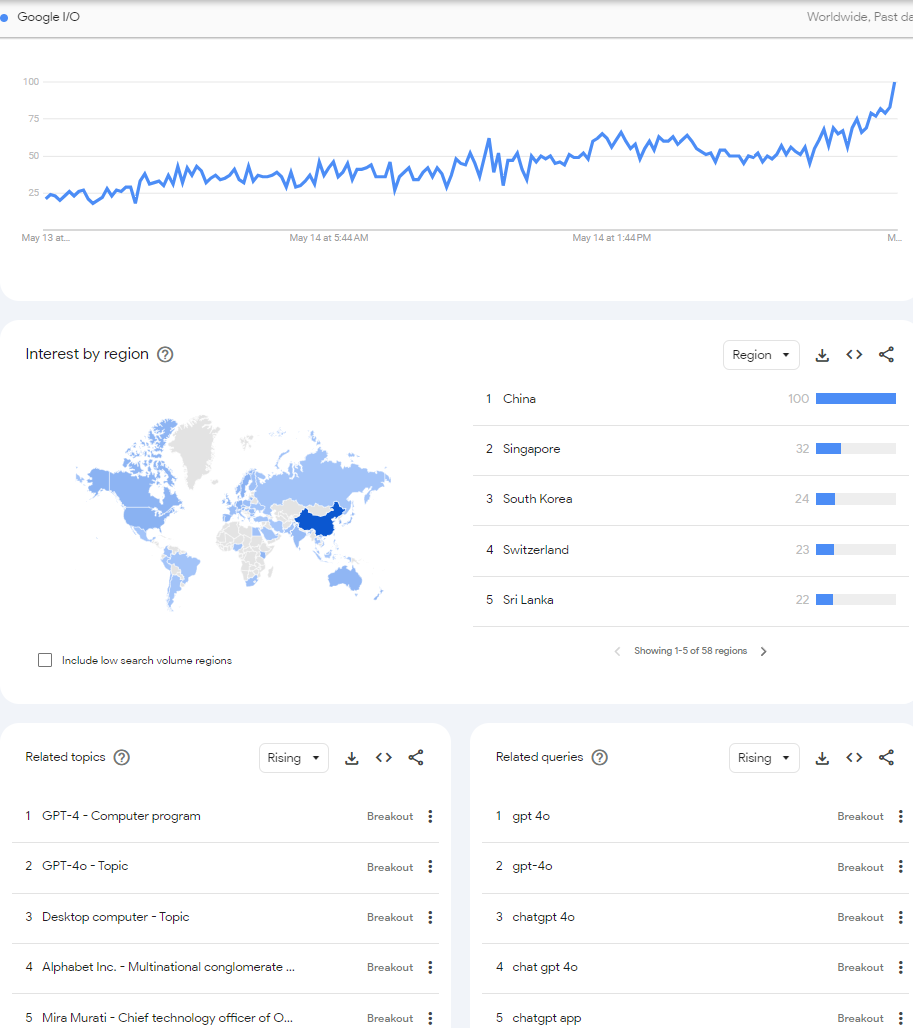Viewport: 913px width, 1028px height.
Task: Open more options for chat gpt 4o query
Action: point(901,967)
